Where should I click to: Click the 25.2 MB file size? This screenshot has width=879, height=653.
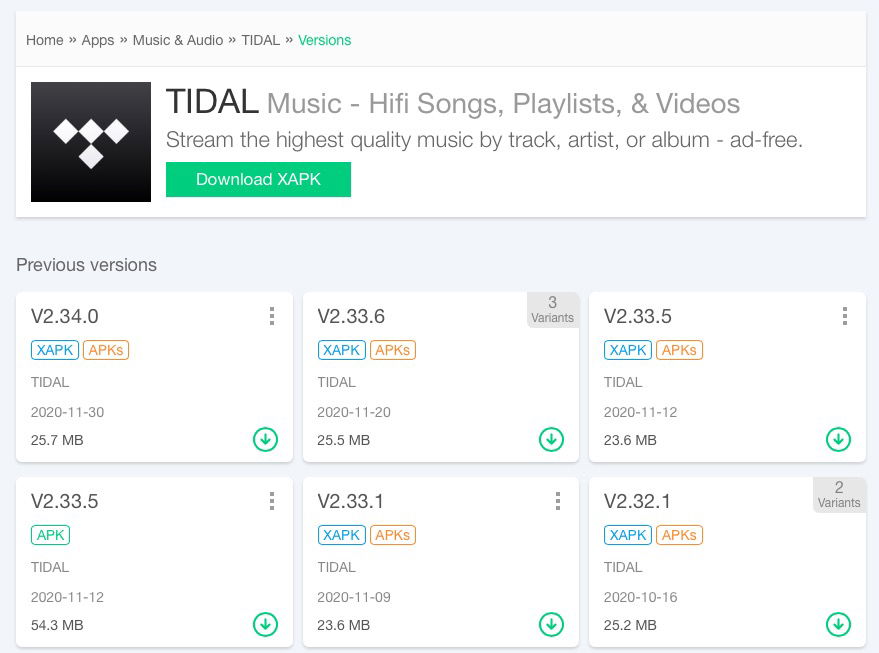point(630,625)
